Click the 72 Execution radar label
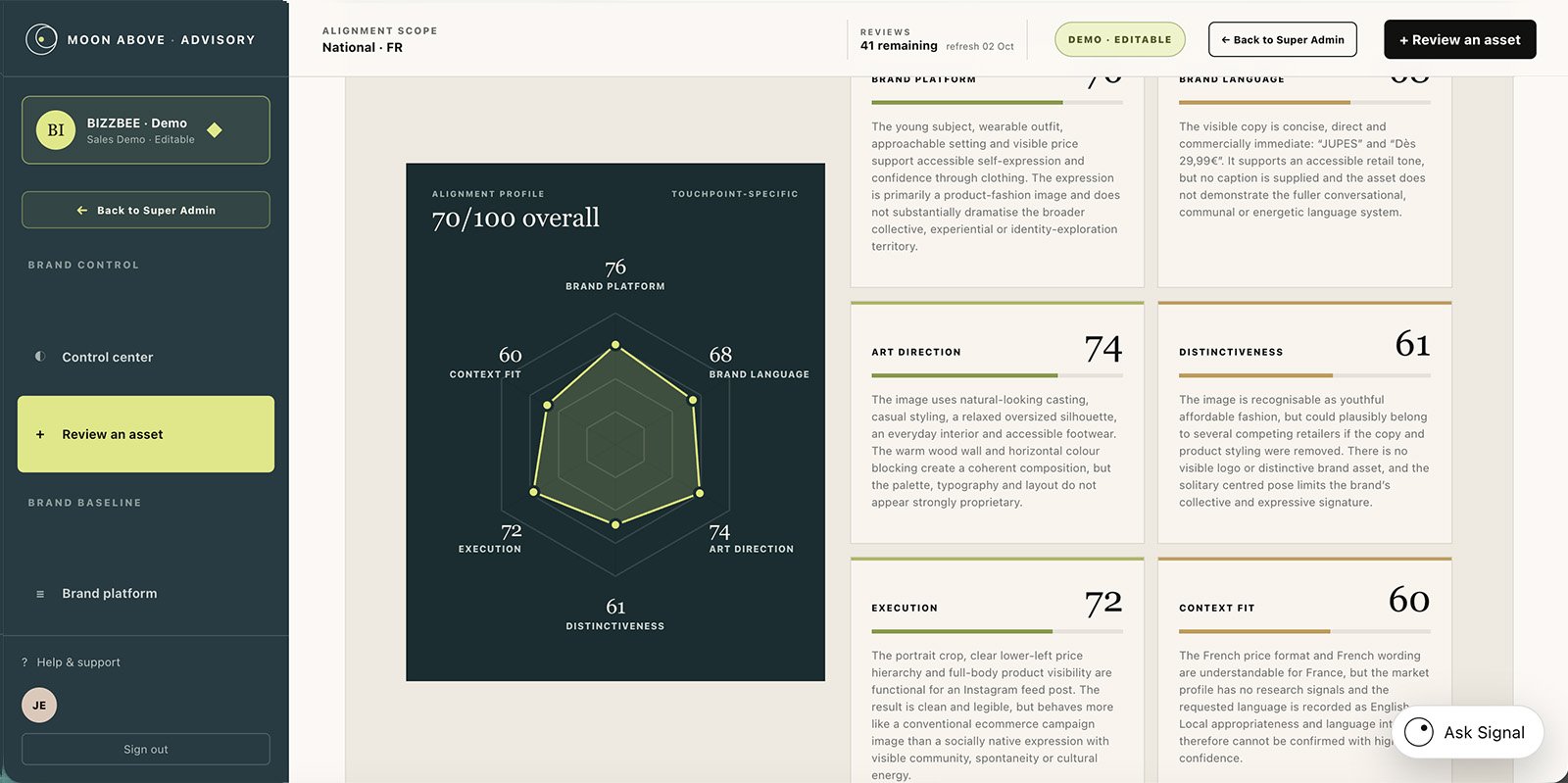Screen dimensions: 1568x783 [490, 538]
